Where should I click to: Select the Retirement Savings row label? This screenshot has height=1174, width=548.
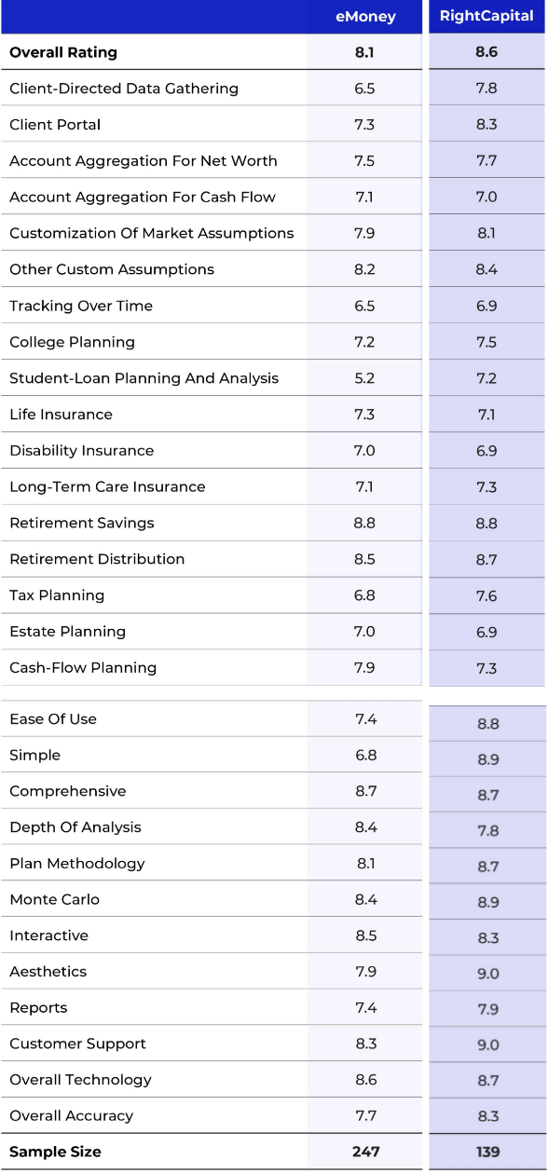coord(82,523)
